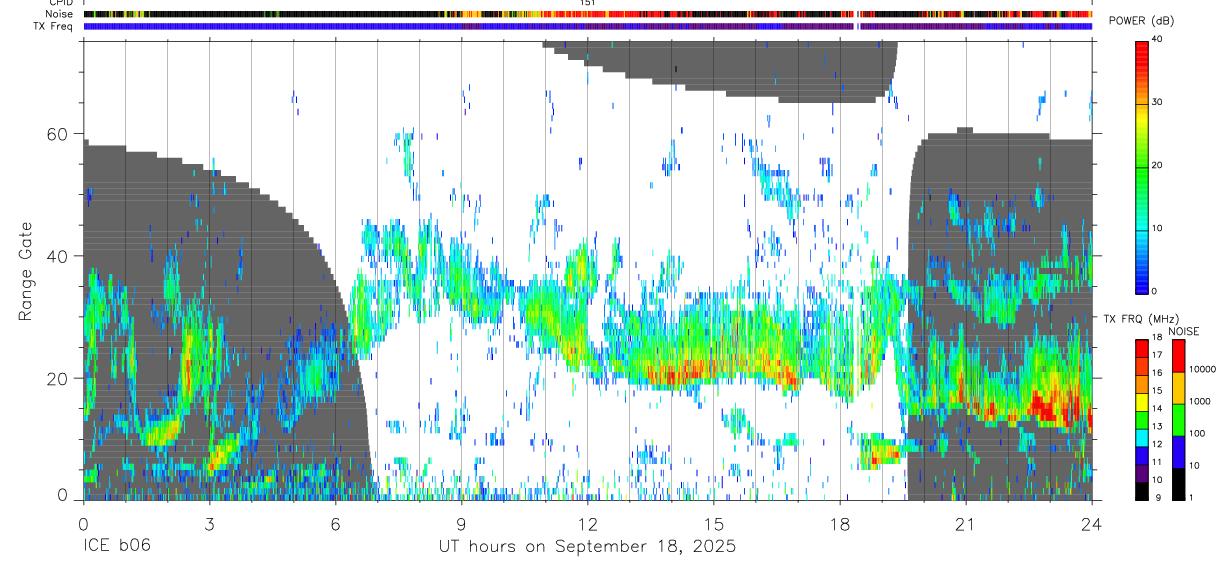This screenshot has width=1228, height=567.
Task: Click the 'TX Freq' row label
Action: [x=54, y=26]
